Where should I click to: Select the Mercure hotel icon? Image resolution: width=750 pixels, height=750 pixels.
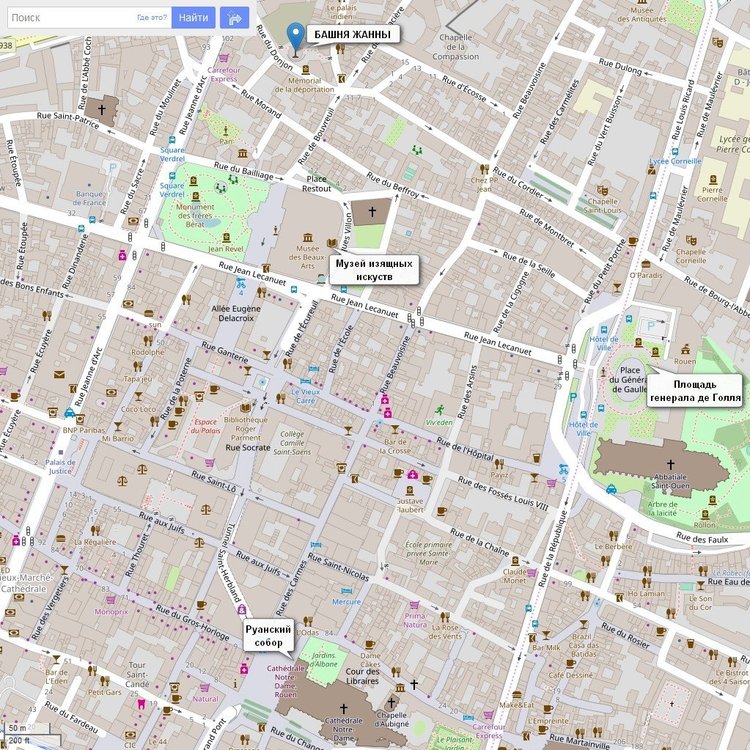[345, 590]
